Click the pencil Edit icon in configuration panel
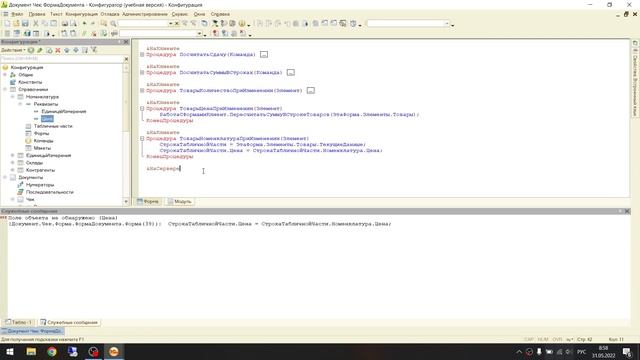 tap(40, 50)
